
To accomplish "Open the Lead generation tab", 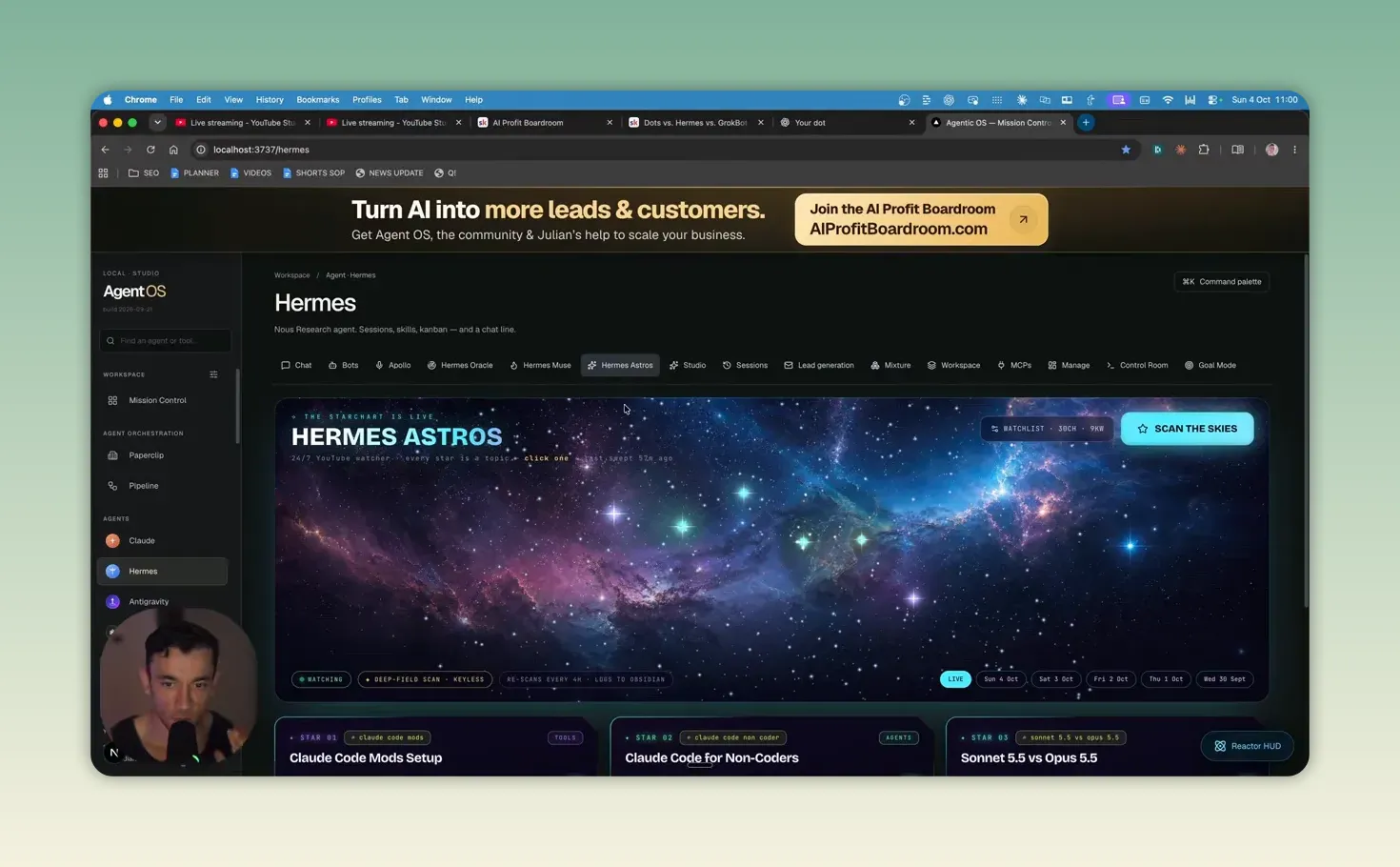I will coord(819,365).
